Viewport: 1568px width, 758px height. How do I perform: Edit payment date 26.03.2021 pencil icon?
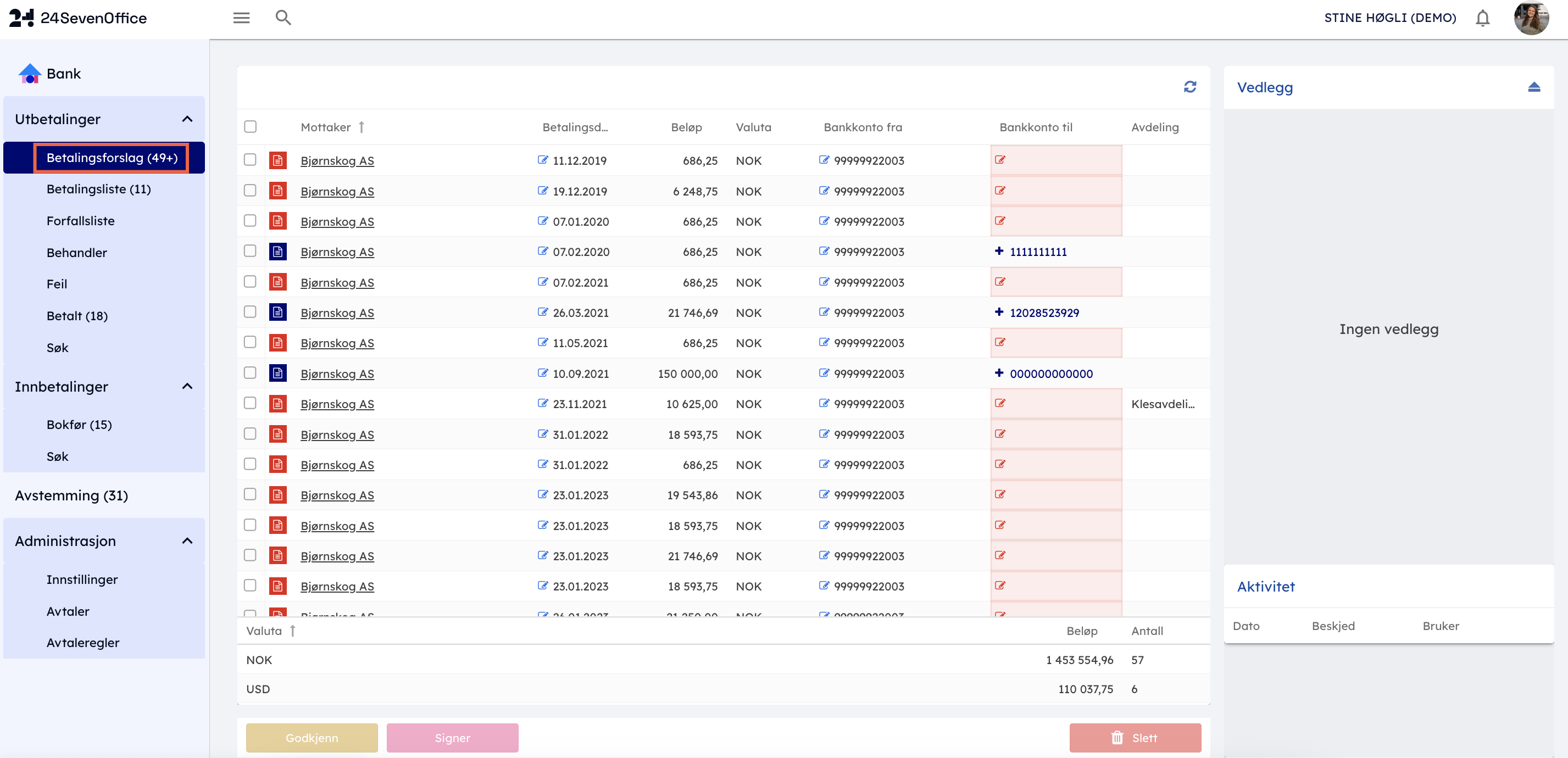point(542,312)
